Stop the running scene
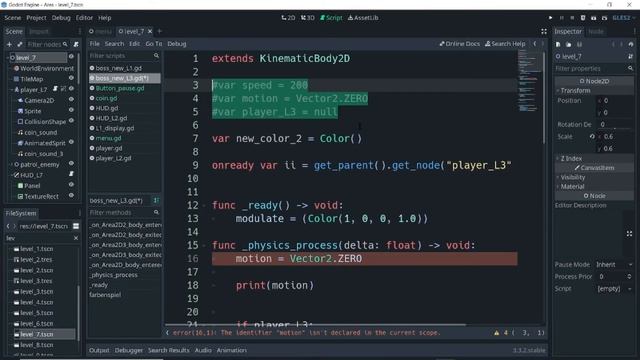640x360 pixels. click(572, 18)
